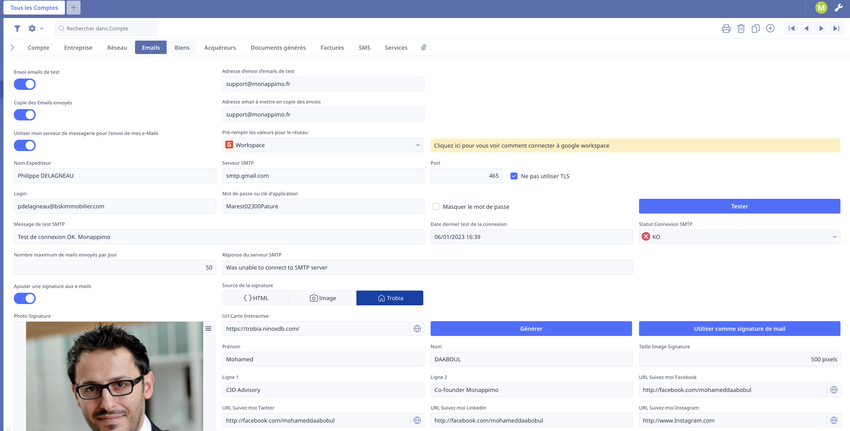The width and height of the screenshot is (850, 431).
Task: Click the Tester button
Action: tap(739, 206)
